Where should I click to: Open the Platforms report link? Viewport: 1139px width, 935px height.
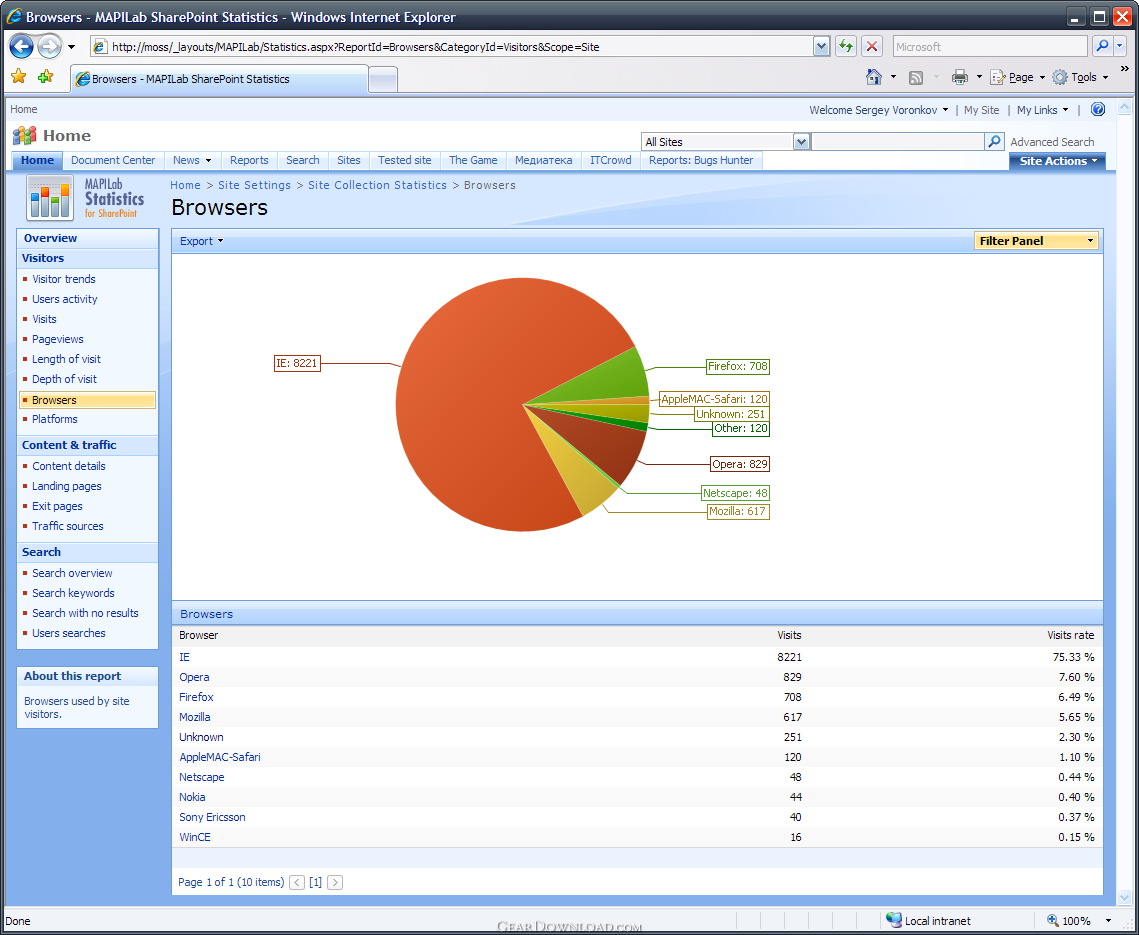coord(54,419)
